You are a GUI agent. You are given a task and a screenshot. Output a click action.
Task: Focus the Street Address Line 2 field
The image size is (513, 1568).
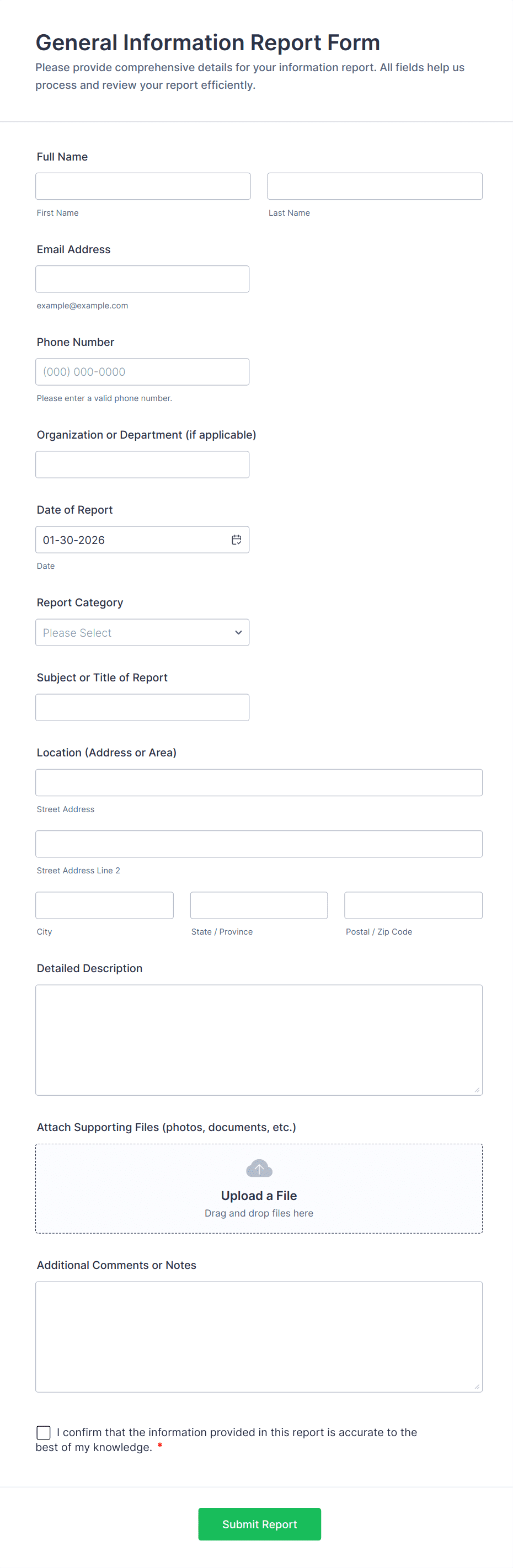click(259, 844)
